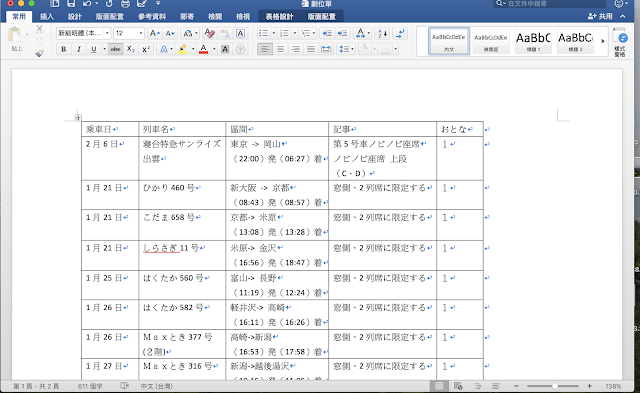
Task: Switch to Outline view in status bar
Action: pos(477,386)
